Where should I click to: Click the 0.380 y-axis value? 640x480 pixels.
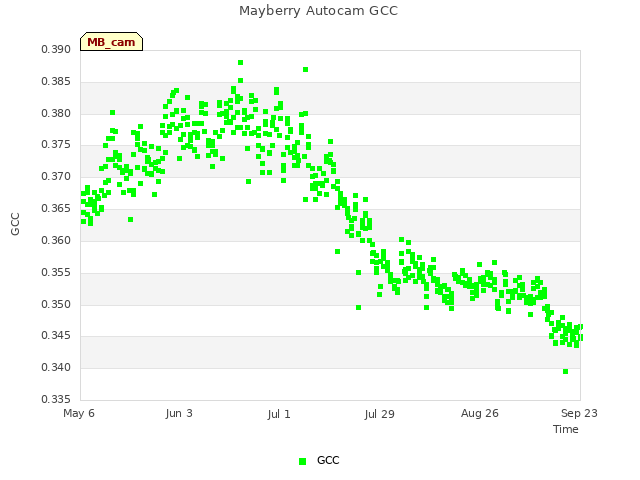click(56, 113)
